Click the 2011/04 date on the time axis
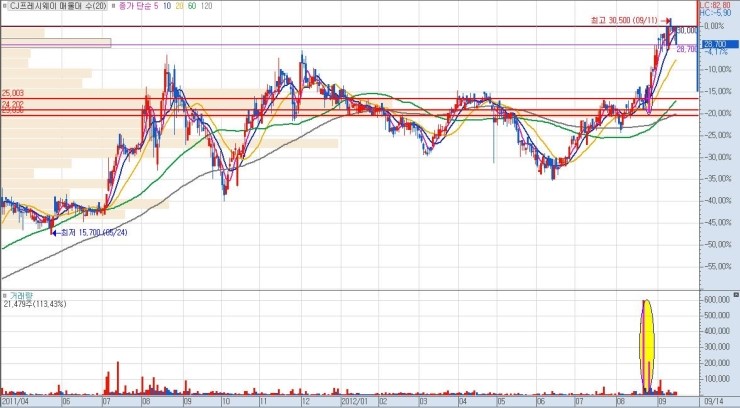Viewport: 740px width, 408px height. pos(14,402)
